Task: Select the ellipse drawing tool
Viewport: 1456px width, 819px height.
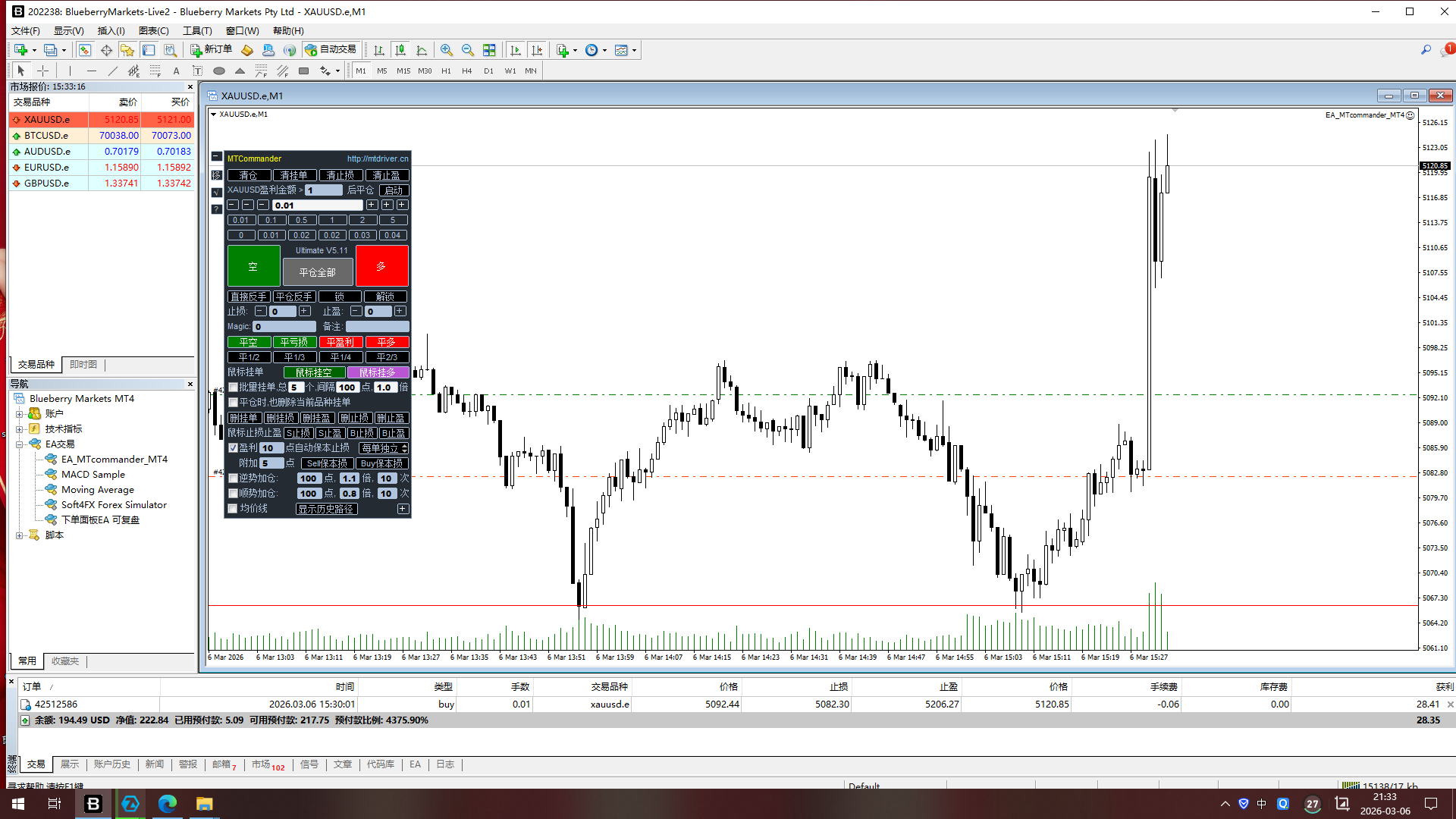Action: pyautogui.click(x=219, y=71)
